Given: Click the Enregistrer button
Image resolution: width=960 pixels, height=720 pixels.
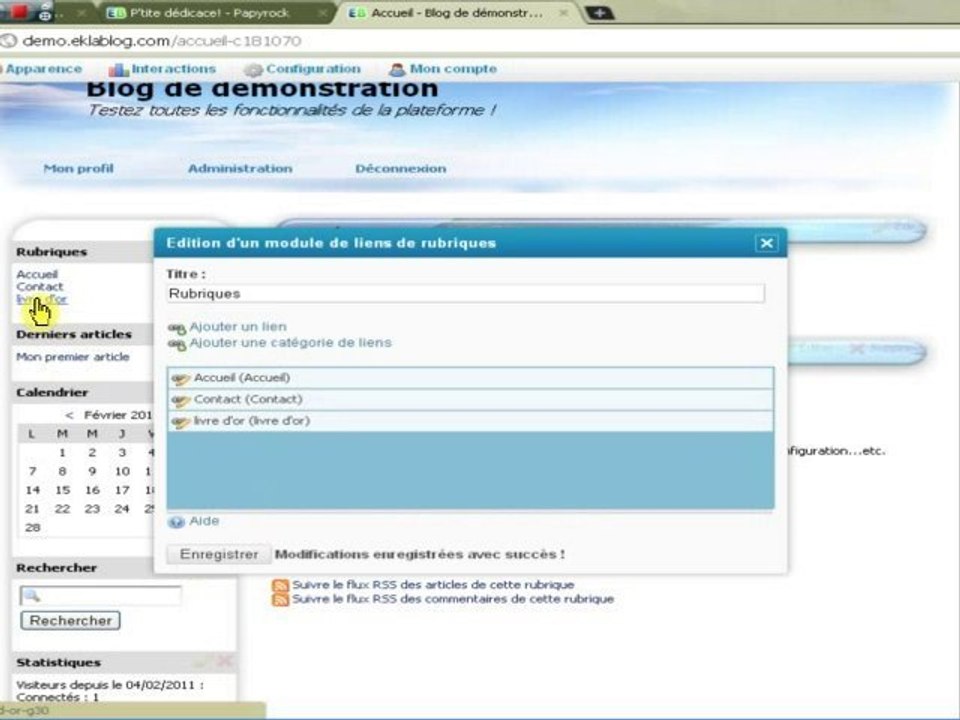Looking at the screenshot, I should 219,554.
